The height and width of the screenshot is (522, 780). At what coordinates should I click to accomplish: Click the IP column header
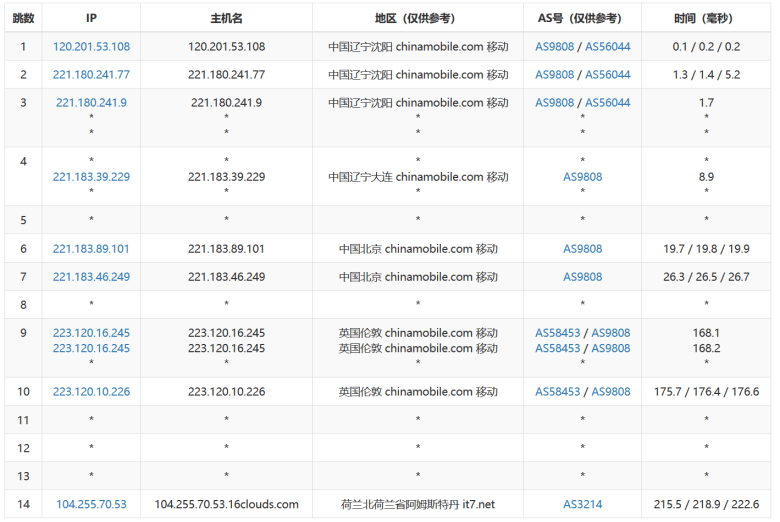(91, 18)
